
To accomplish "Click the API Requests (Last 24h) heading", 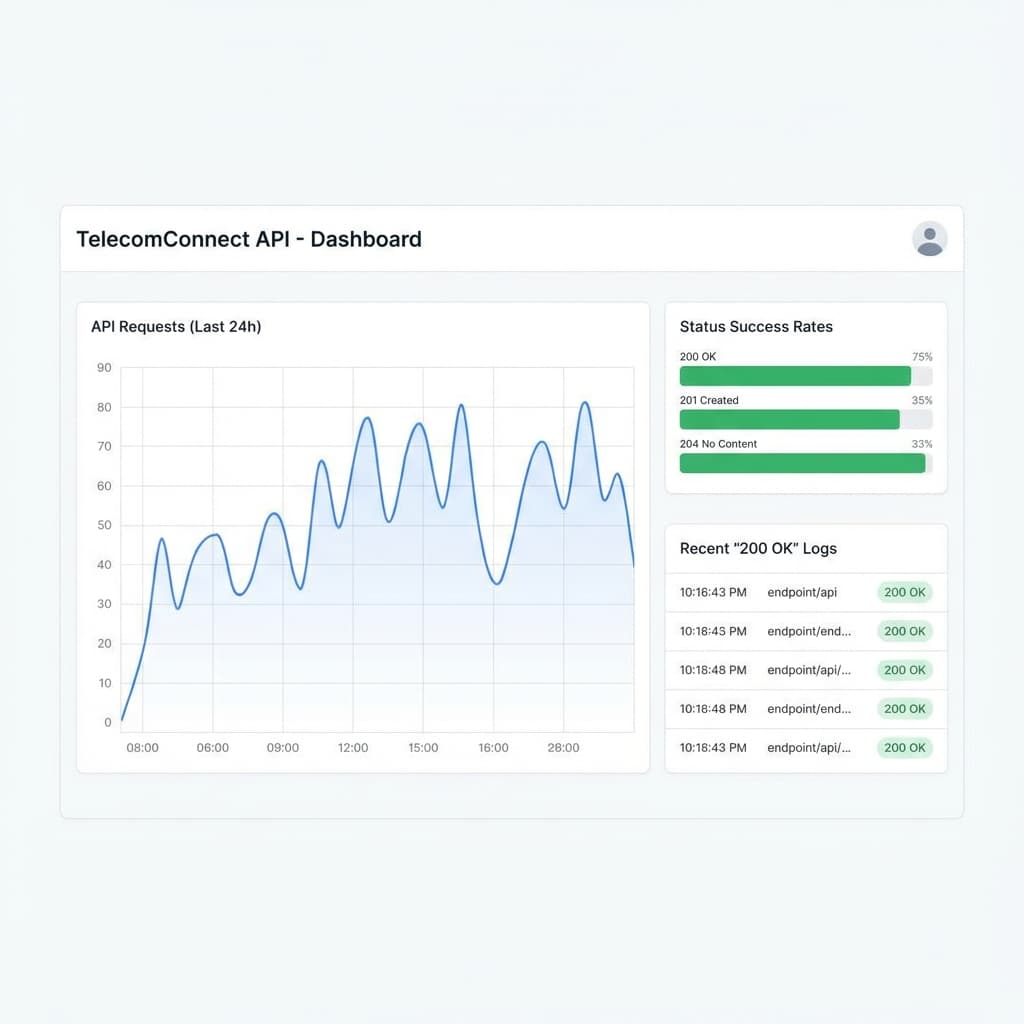I will (176, 327).
